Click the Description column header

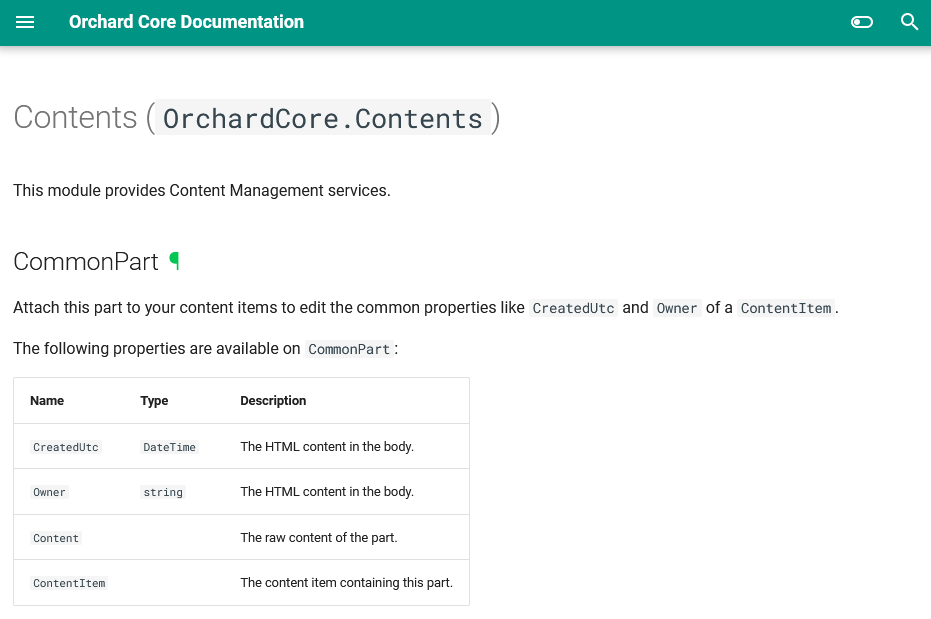click(x=273, y=401)
